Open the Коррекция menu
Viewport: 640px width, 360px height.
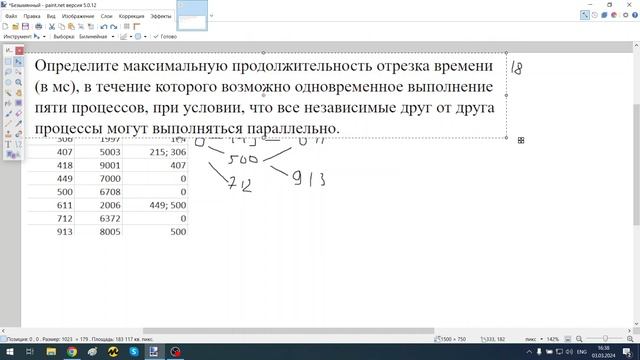pos(131,16)
